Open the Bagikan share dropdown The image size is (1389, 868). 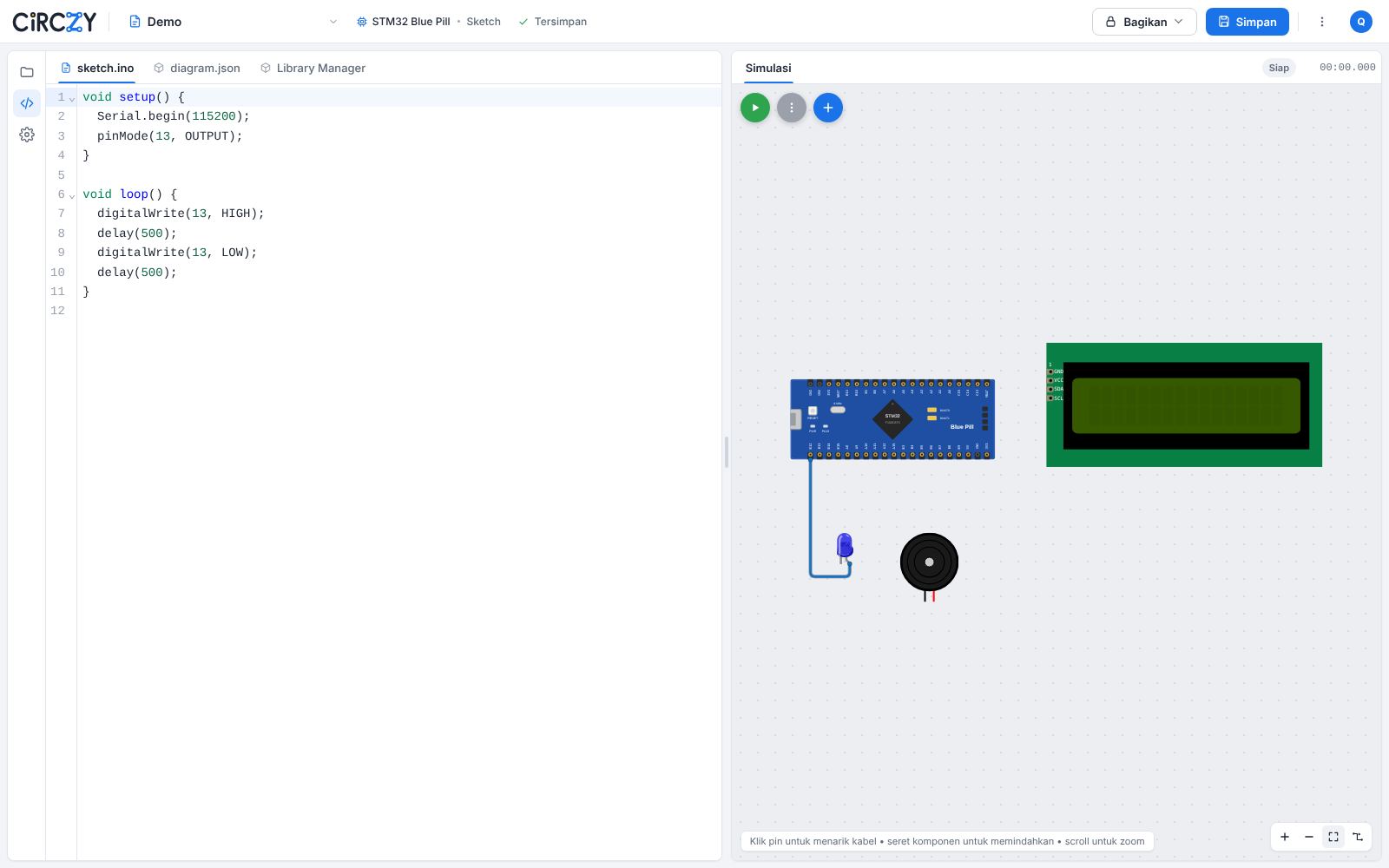click(1144, 22)
